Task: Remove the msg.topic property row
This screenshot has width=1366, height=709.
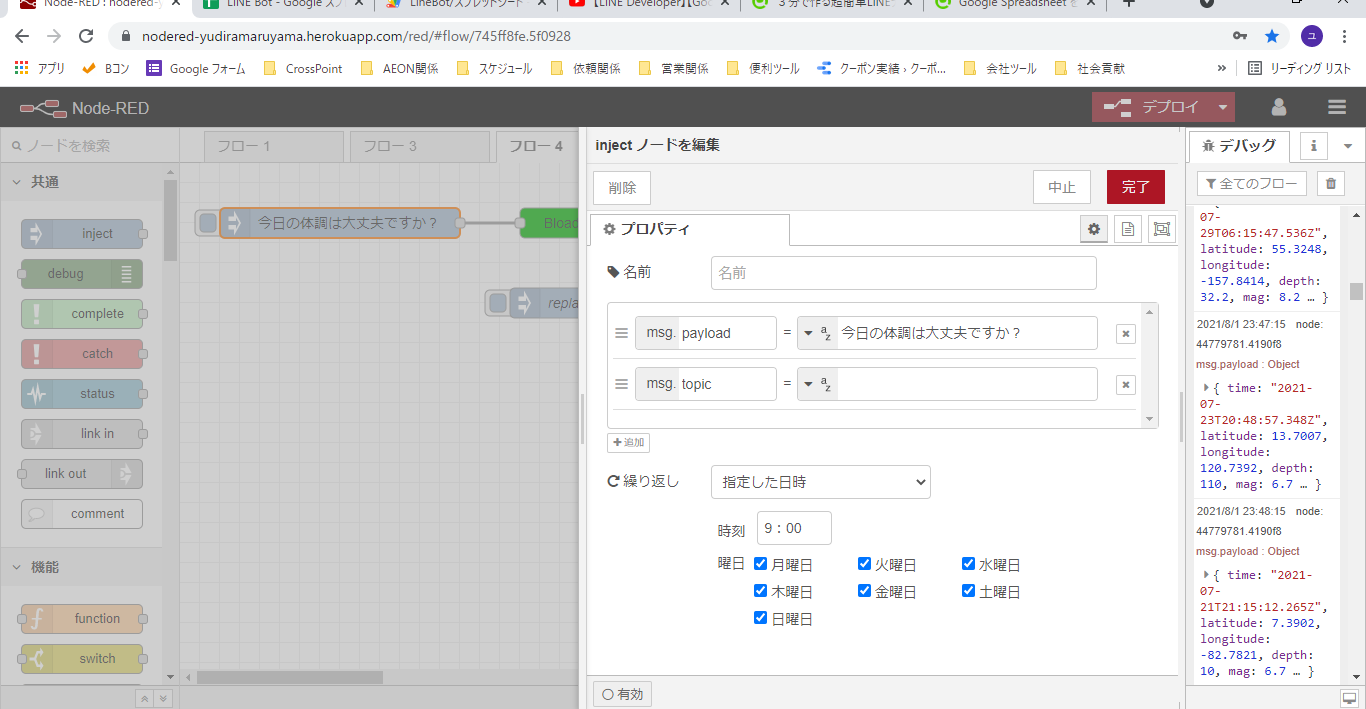Action: (x=1125, y=385)
